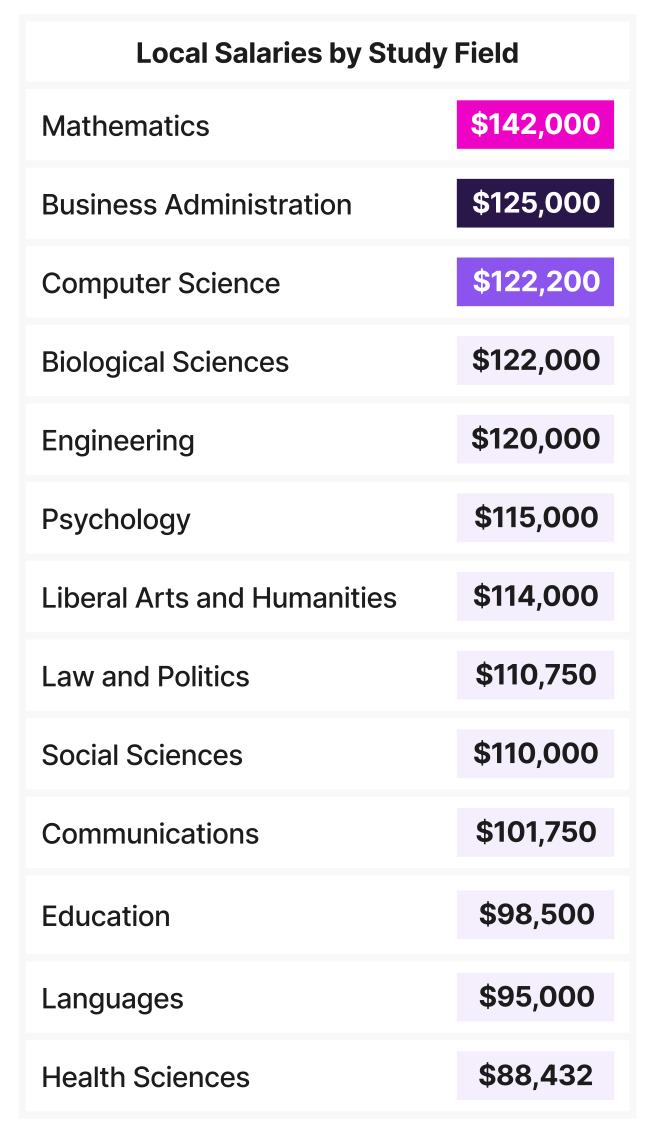Click the Languages field label

tap(113, 999)
